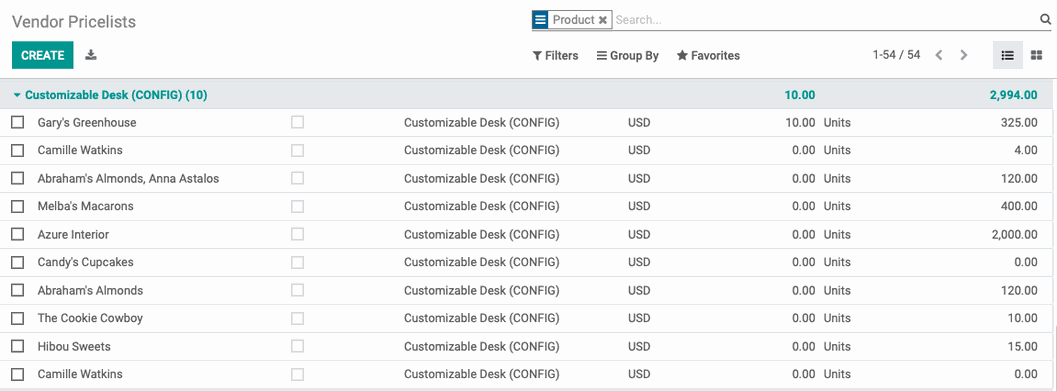Click the 325.00 price cell

[1019, 123]
